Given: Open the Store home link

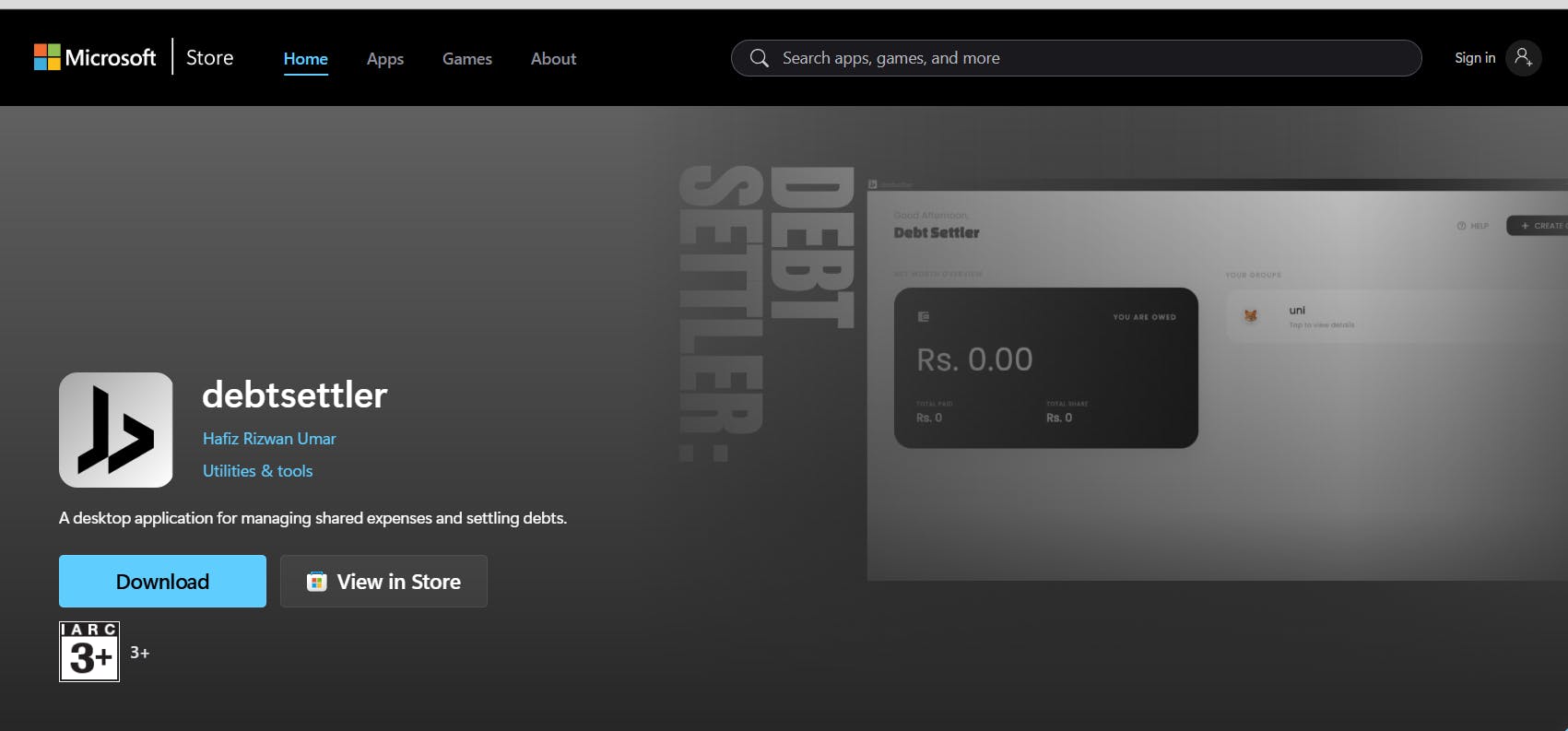Looking at the screenshot, I should (209, 57).
